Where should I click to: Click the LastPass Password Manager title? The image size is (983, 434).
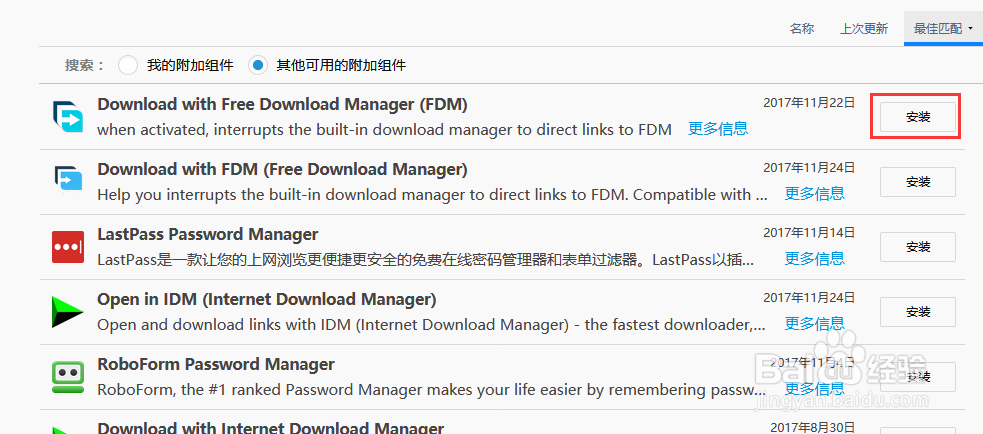click(x=207, y=234)
